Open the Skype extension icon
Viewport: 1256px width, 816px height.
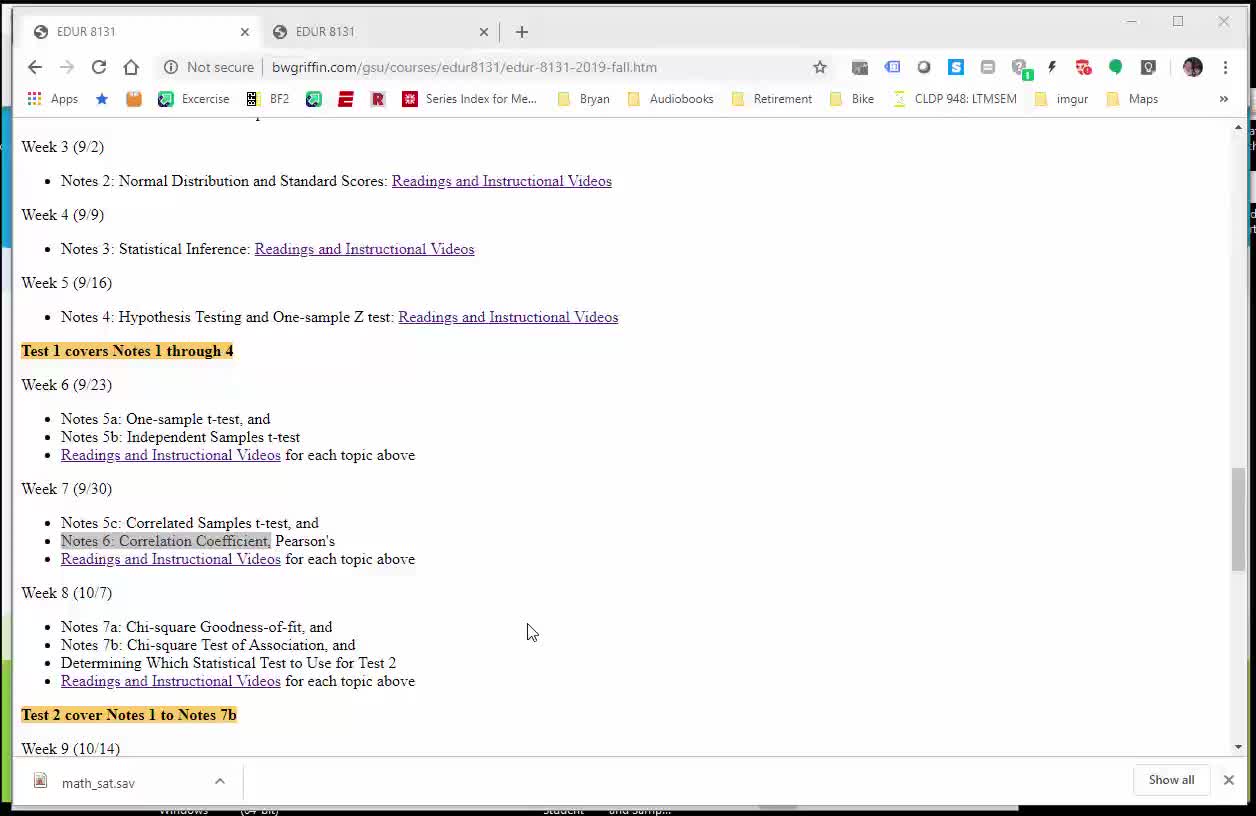click(x=956, y=67)
